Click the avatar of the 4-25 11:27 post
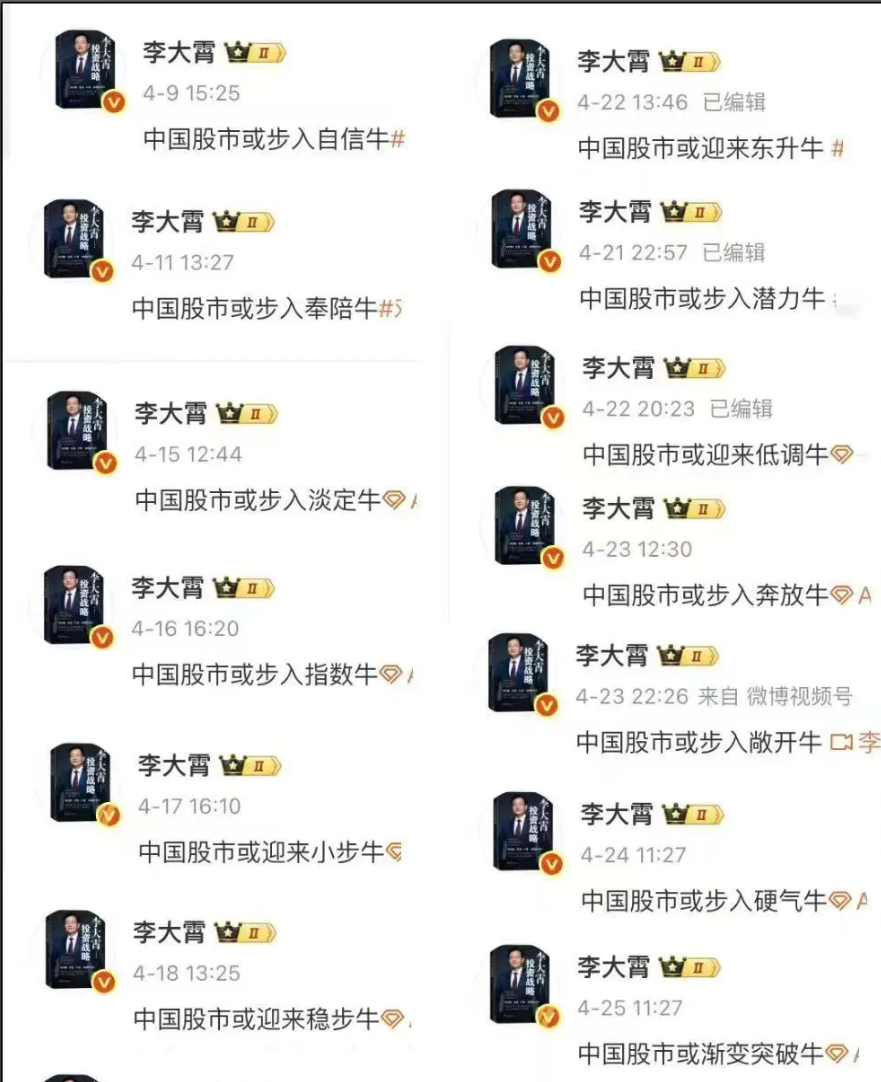 (x=522, y=985)
